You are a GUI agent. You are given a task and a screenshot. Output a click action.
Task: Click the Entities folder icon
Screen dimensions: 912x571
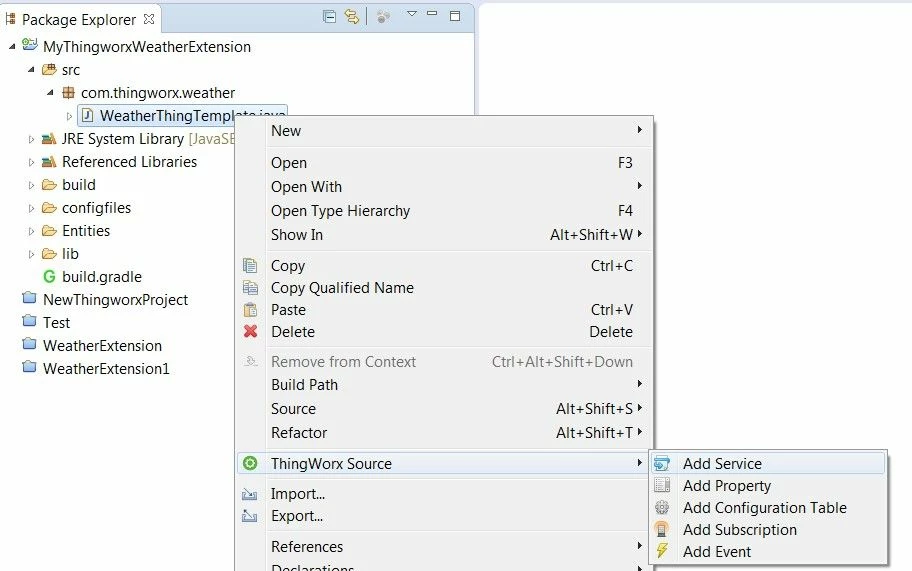(x=49, y=231)
